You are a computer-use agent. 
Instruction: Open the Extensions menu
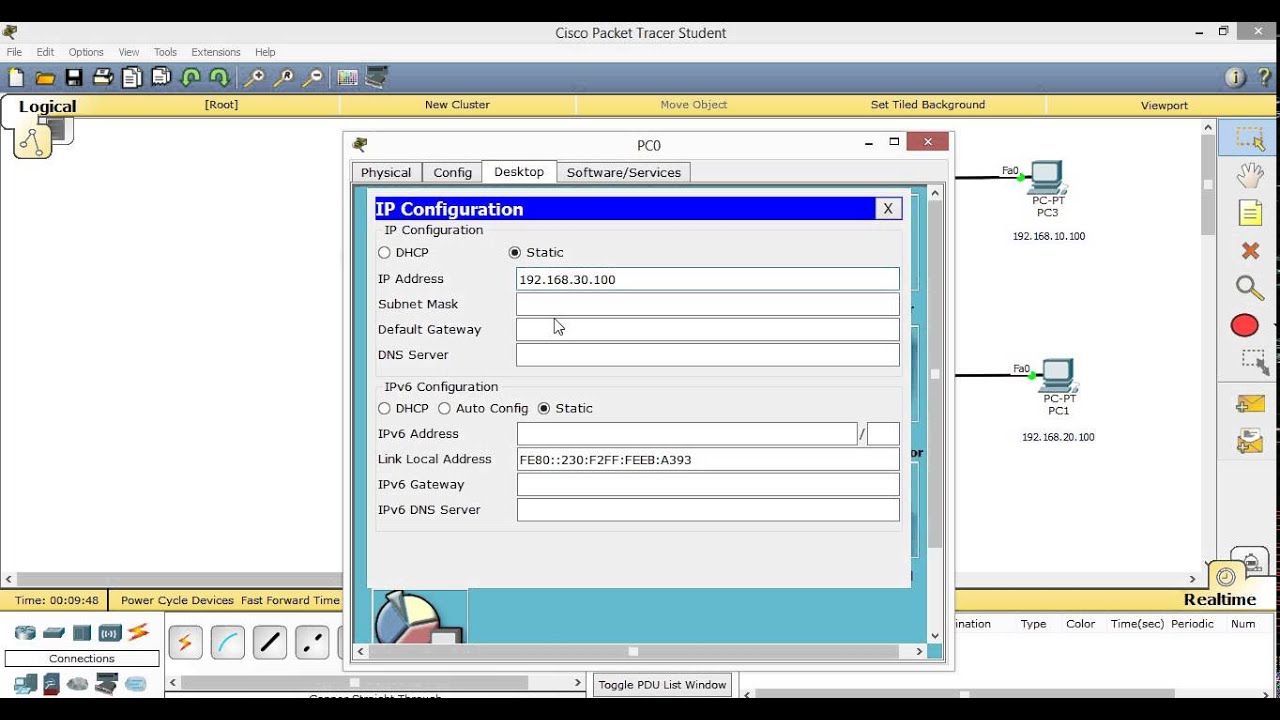[x=216, y=52]
